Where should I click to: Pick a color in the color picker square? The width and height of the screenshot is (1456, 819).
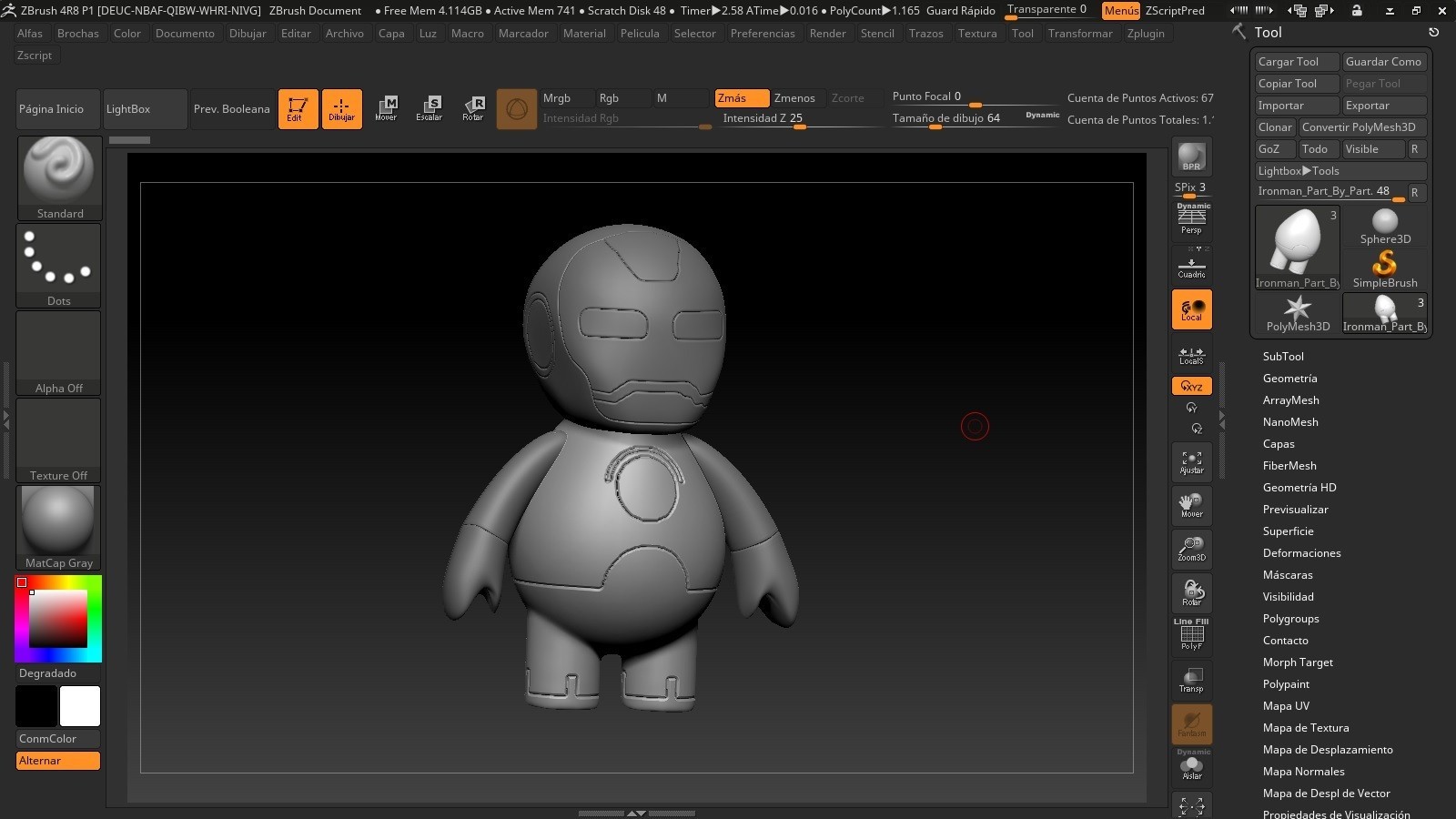tap(58, 619)
